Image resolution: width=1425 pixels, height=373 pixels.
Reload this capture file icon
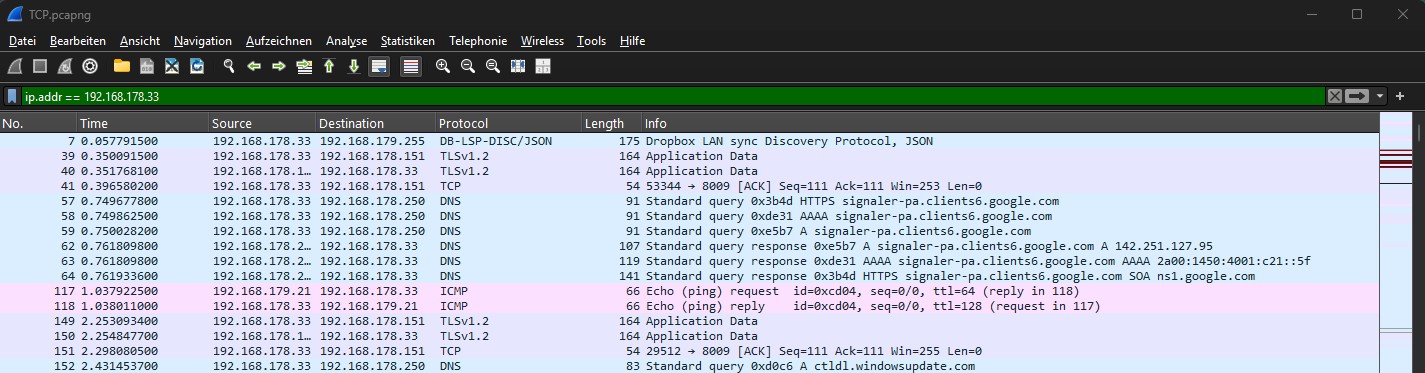coord(197,66)
